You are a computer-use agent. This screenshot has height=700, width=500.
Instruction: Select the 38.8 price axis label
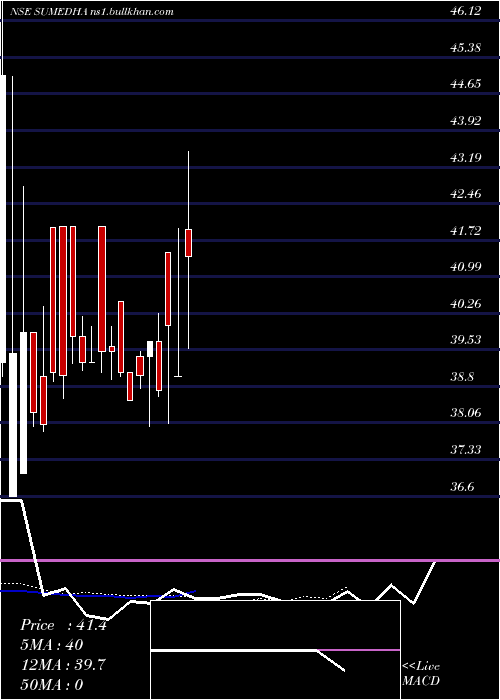click(x=462, y=377)
